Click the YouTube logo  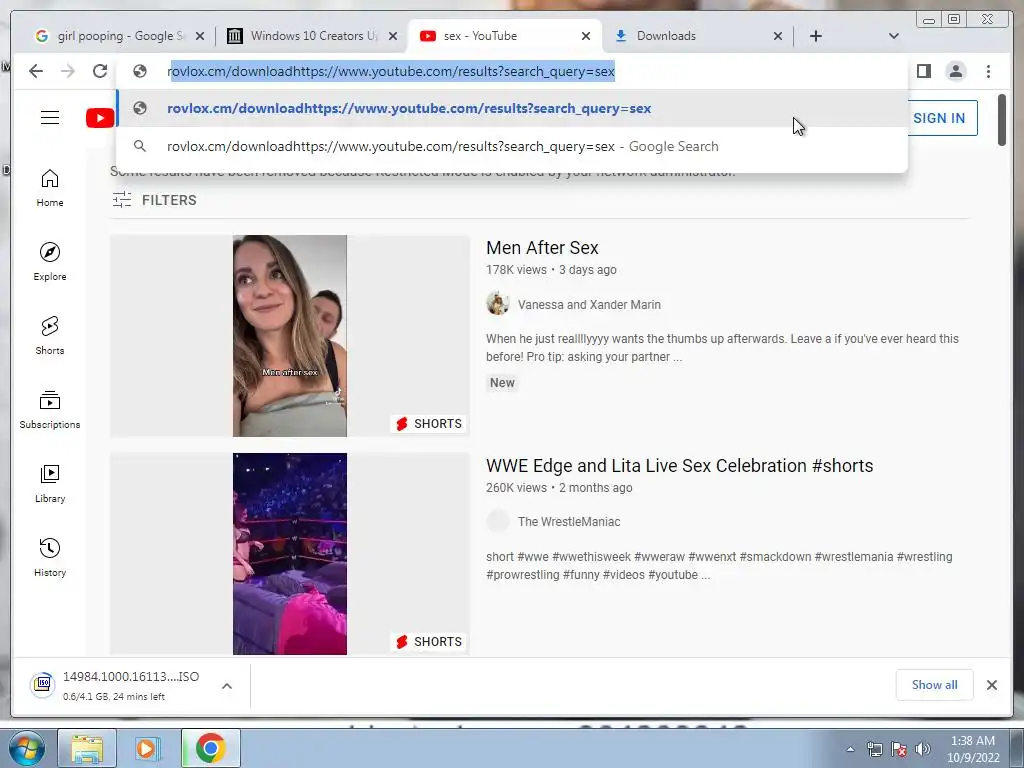(x=100, y=118)
